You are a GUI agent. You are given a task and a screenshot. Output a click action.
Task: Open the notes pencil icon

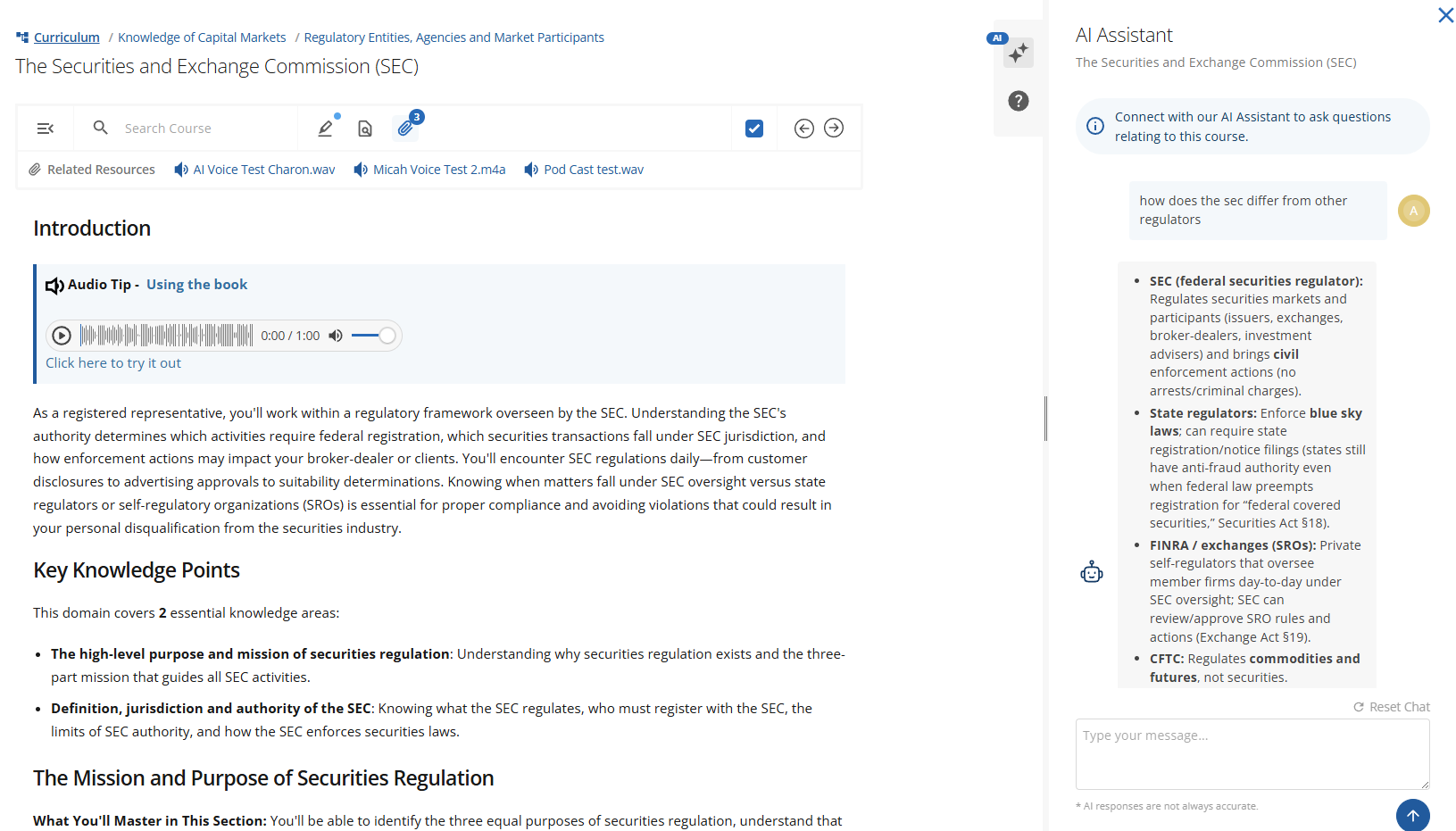326,129
